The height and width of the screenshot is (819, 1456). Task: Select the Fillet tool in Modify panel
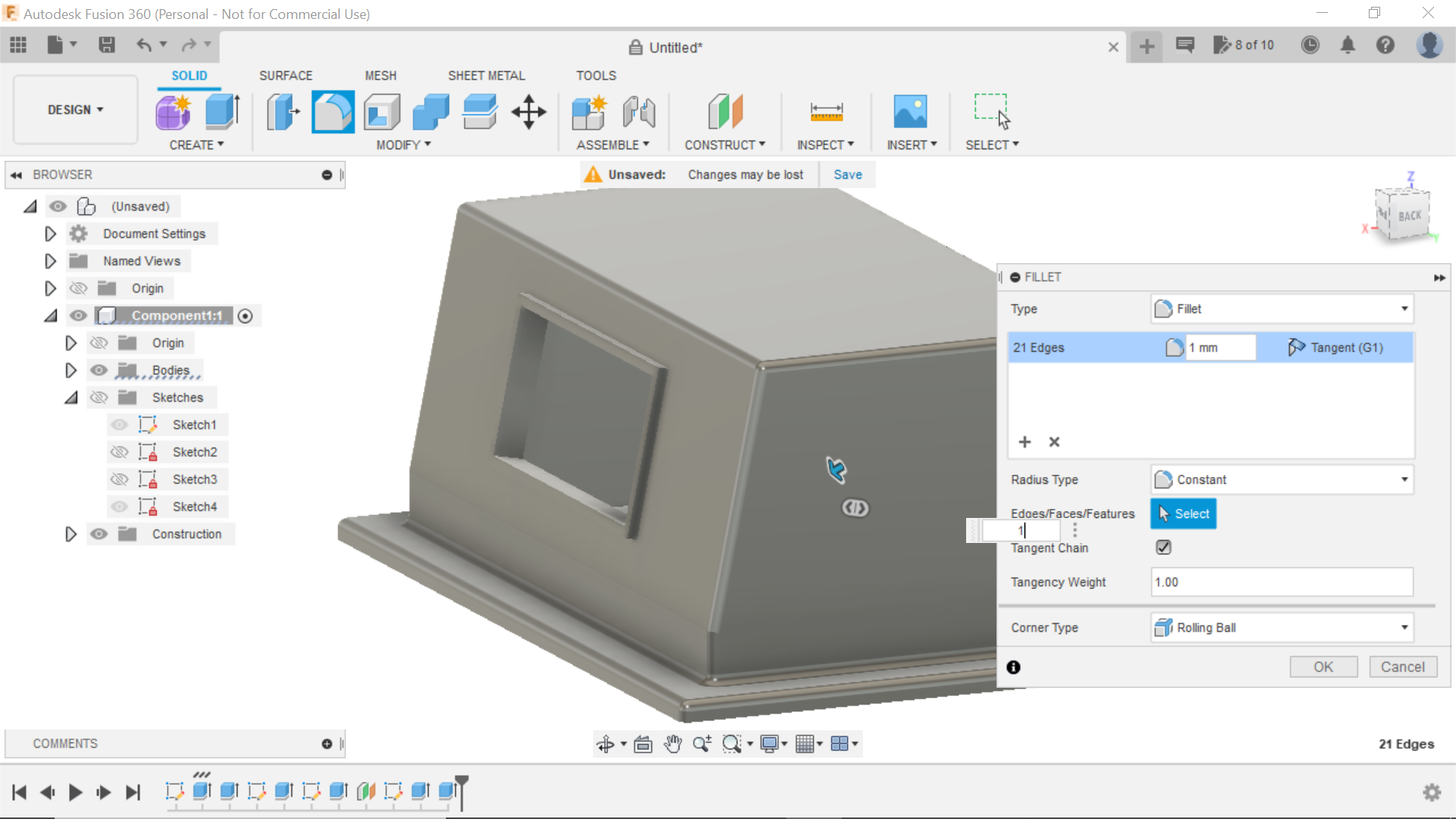pos(333,111)
